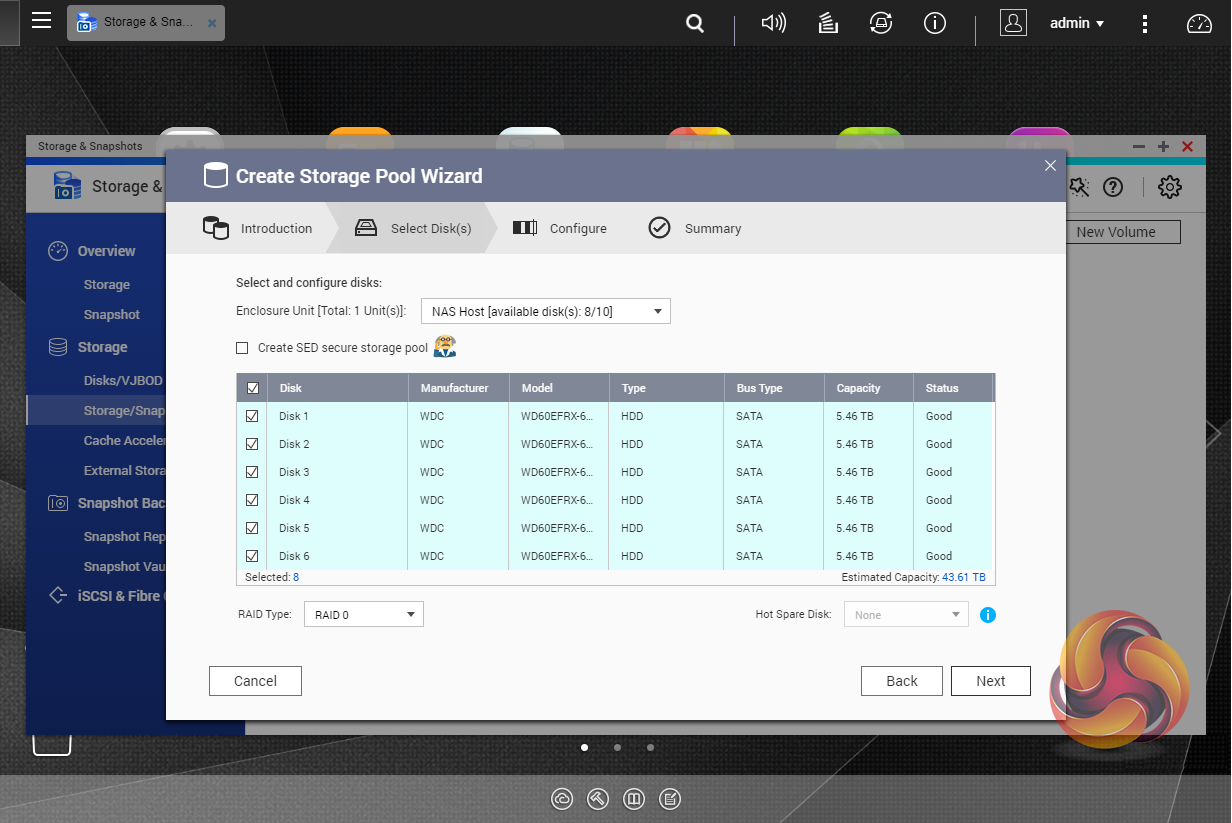Image resolution: width=1232 pixels, height=823 pixels.
Task: Select Snapshot under Overview in sidebar
Action: coord(112,314)
